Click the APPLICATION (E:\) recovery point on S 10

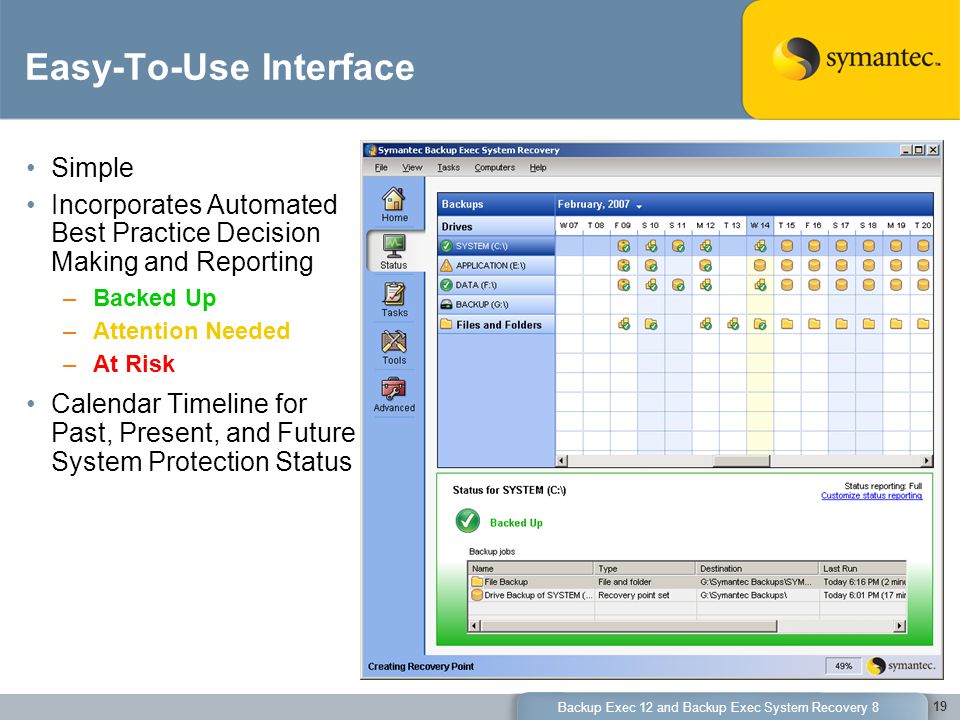coord(651,266)
